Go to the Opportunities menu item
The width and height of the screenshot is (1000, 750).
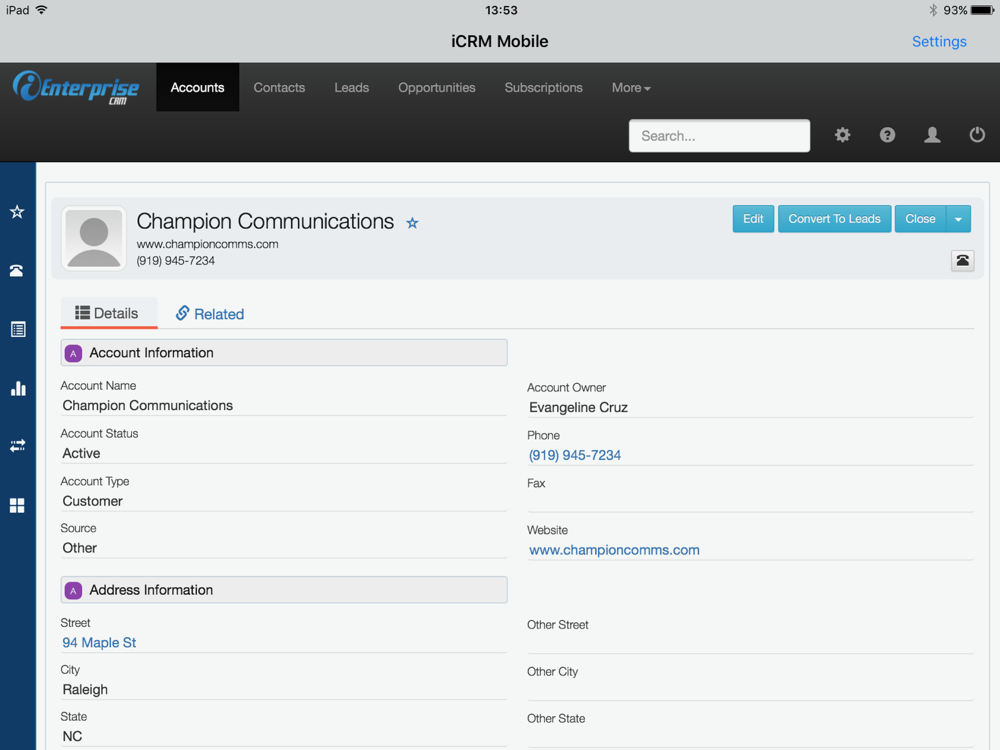pyautogui.click(x=437, y=88)
